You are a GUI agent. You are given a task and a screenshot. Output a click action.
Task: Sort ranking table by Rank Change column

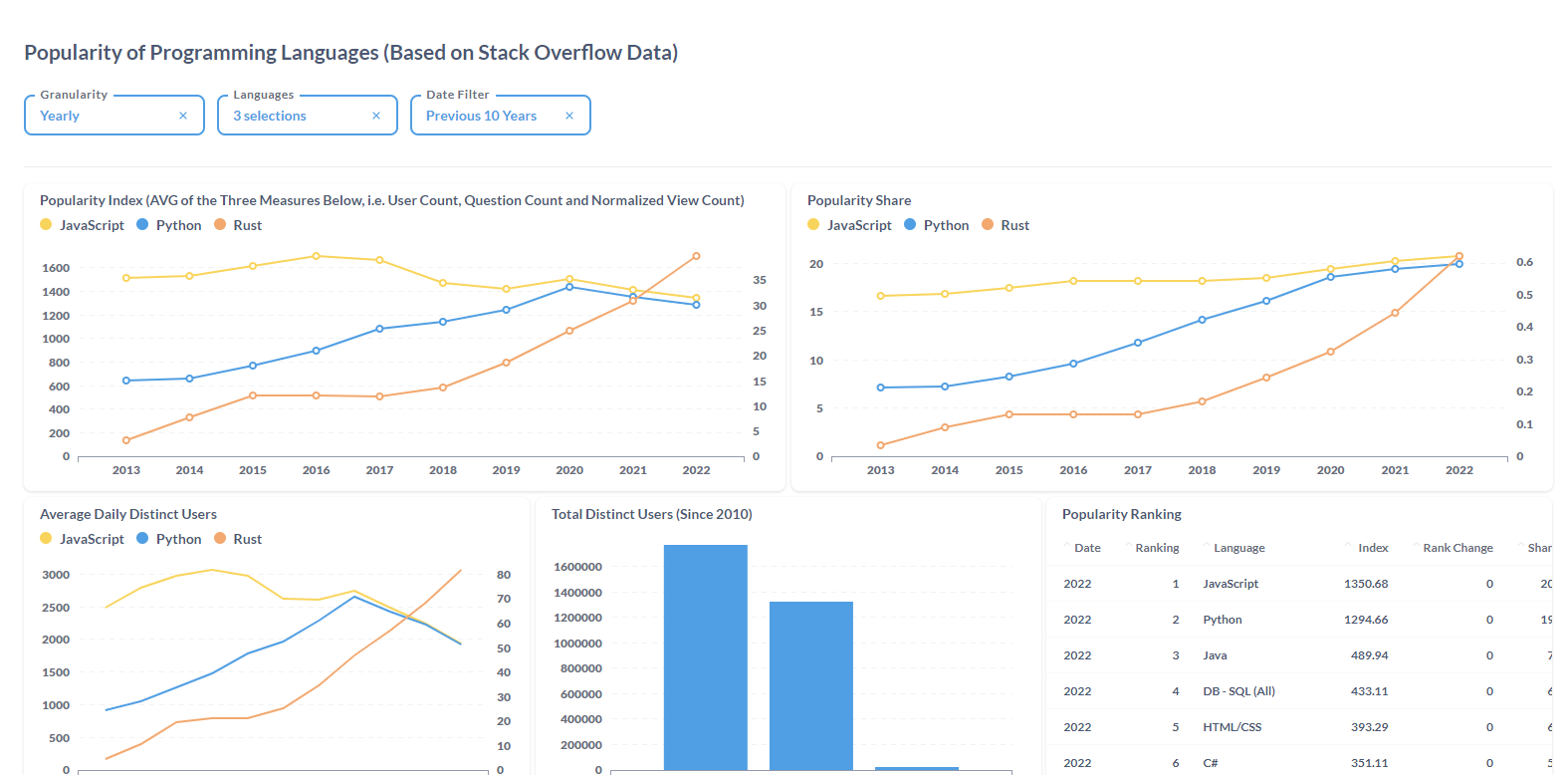coord(1457,548)
